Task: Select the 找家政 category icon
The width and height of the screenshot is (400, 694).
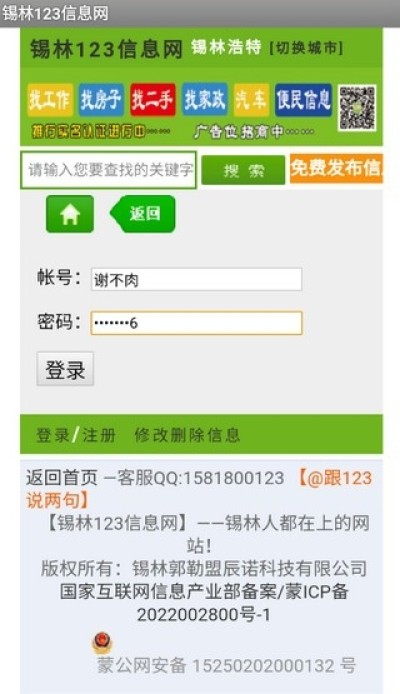Action: (x=204, y=100)
